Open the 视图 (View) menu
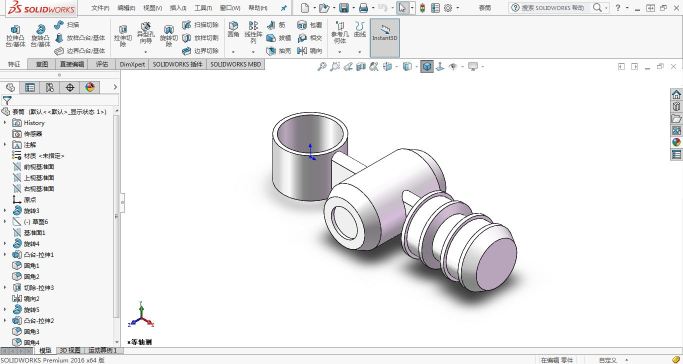The width and height of the screenshot is (683, 364). [x=152, y=8]
